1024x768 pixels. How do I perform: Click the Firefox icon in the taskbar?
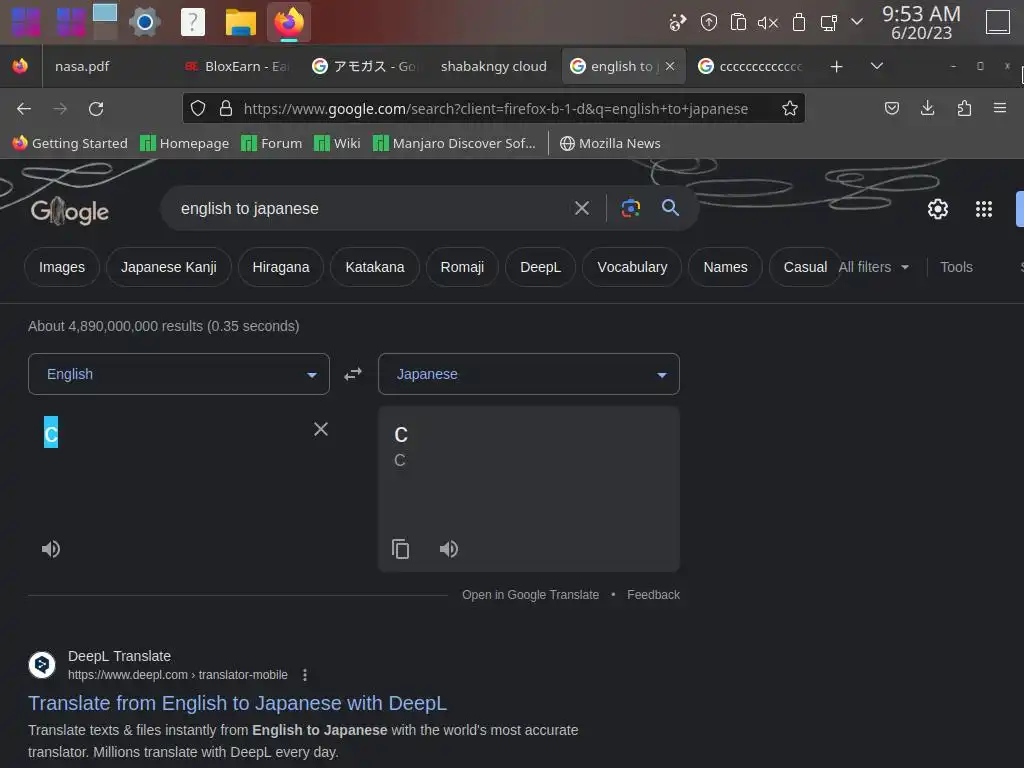point(289,22)
